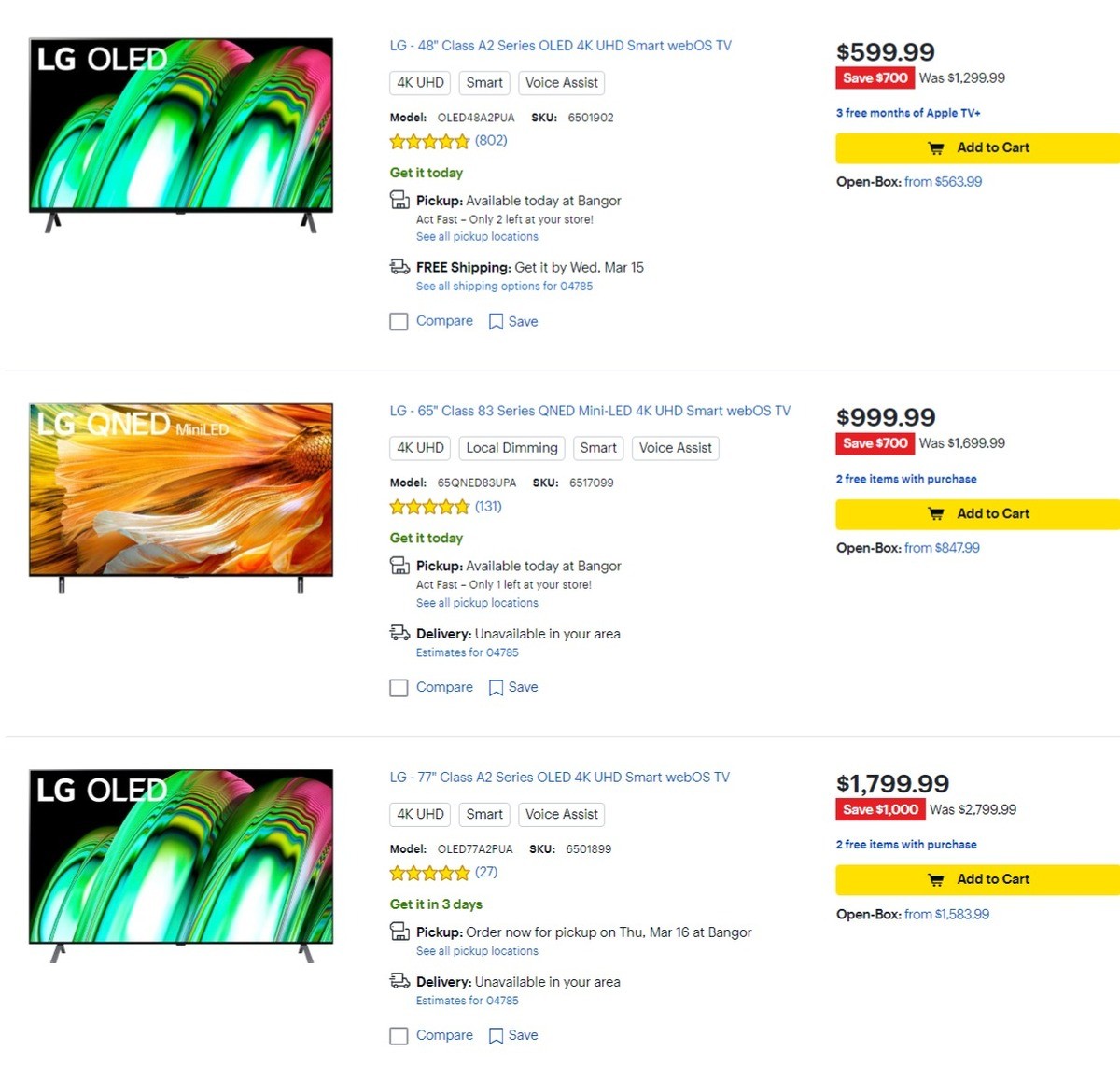This screenshot has height=1065, width=1120.
Task: Select the Local Dimming tag on the QNED
Action: tap(511, 448)
